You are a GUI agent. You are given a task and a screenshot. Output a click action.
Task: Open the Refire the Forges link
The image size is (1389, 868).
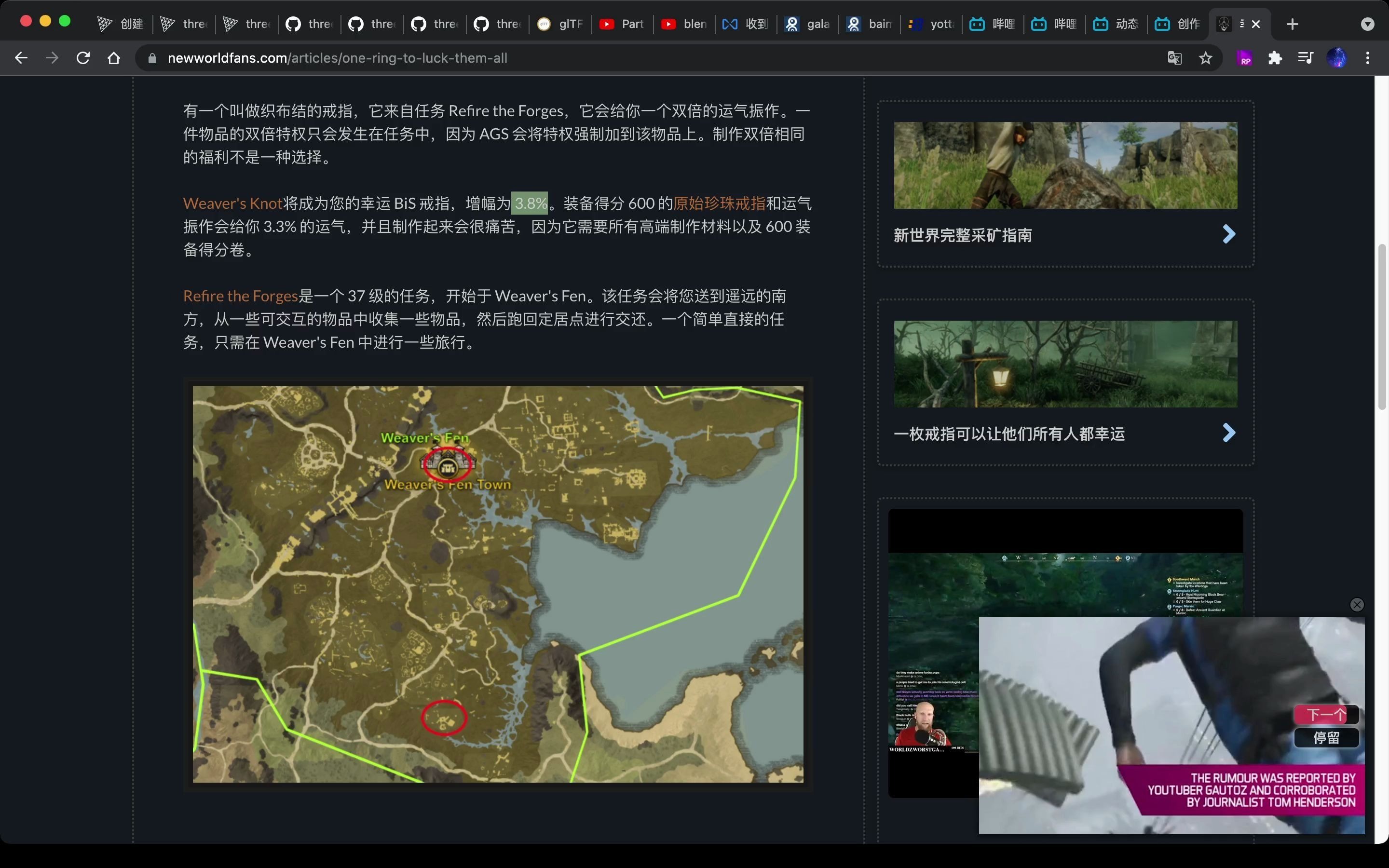coord(241,296)
